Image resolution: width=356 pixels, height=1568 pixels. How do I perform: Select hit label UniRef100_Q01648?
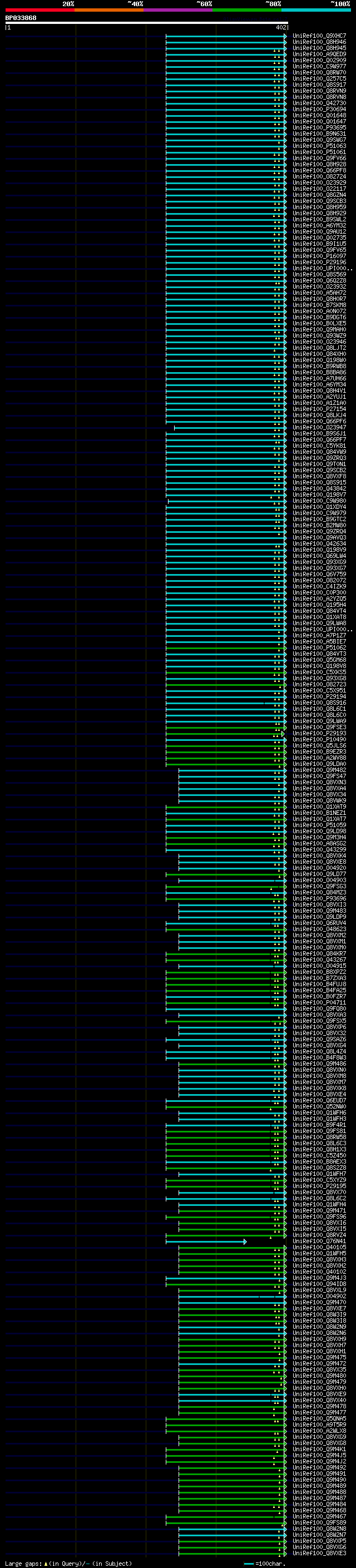319,116
